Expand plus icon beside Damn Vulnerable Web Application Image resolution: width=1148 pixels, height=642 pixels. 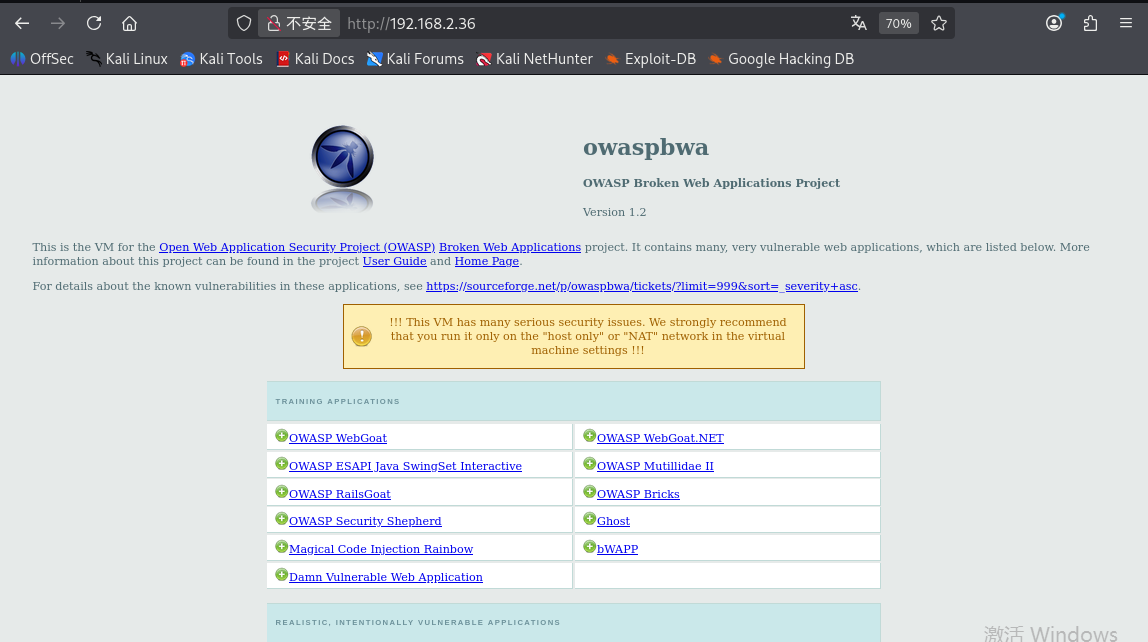click(281, 575)
